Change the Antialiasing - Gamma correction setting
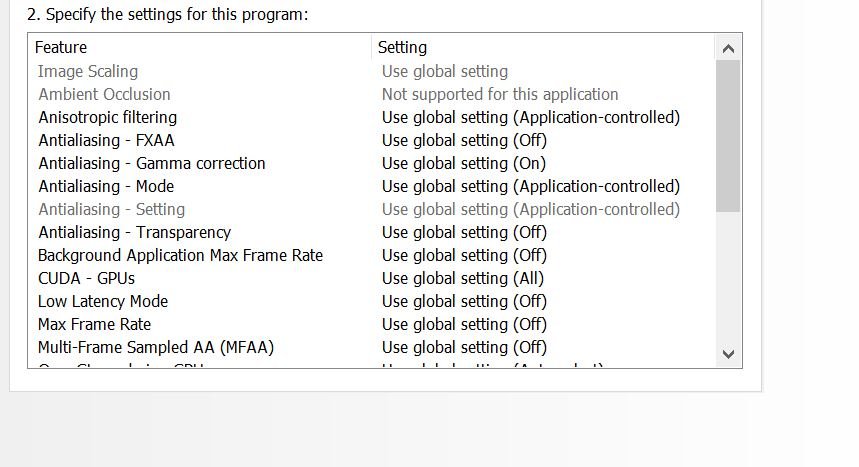This screenshot has width=859, height=467. pos(463,163)
